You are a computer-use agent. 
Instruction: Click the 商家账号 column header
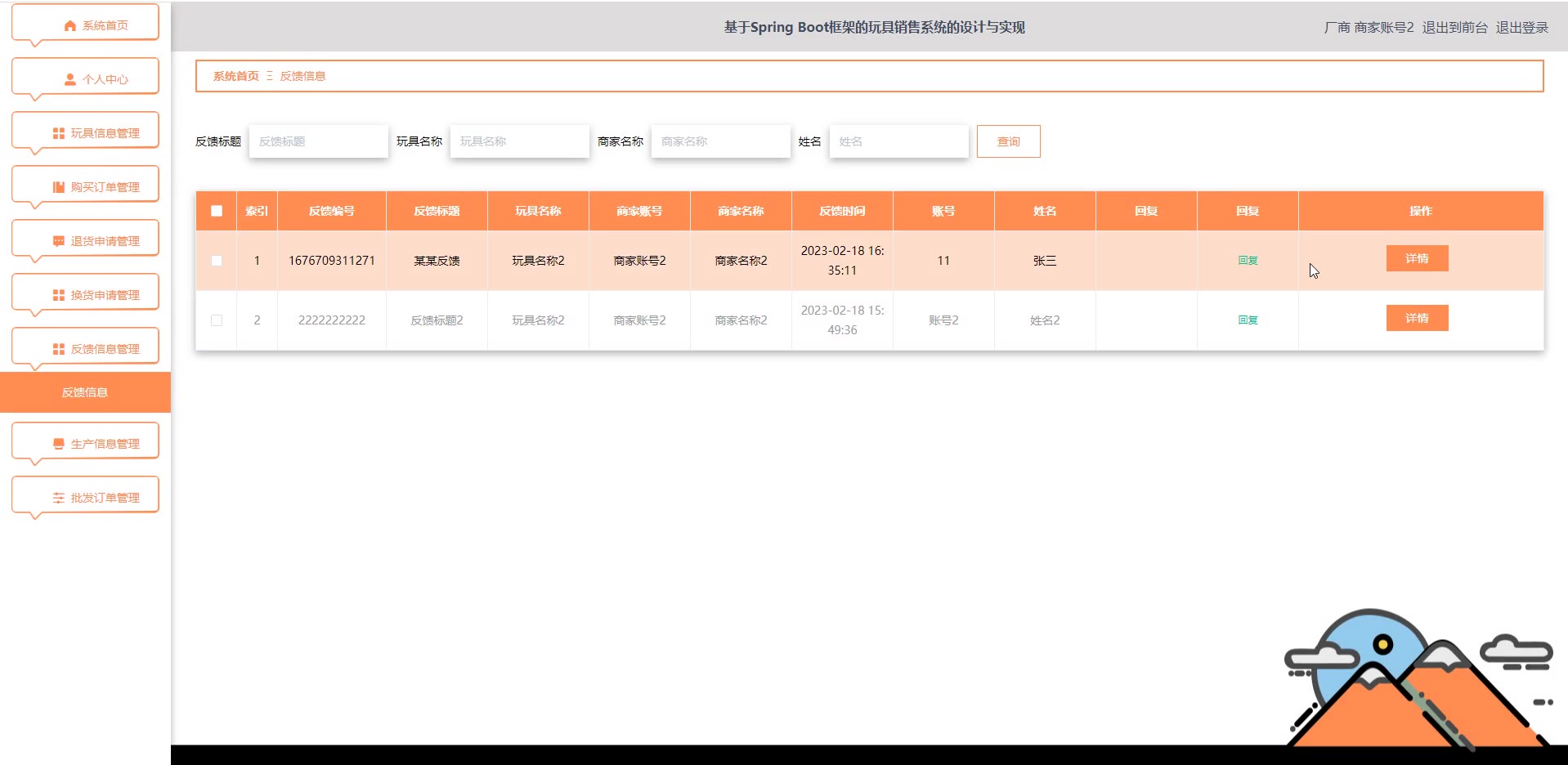(639, 211)
